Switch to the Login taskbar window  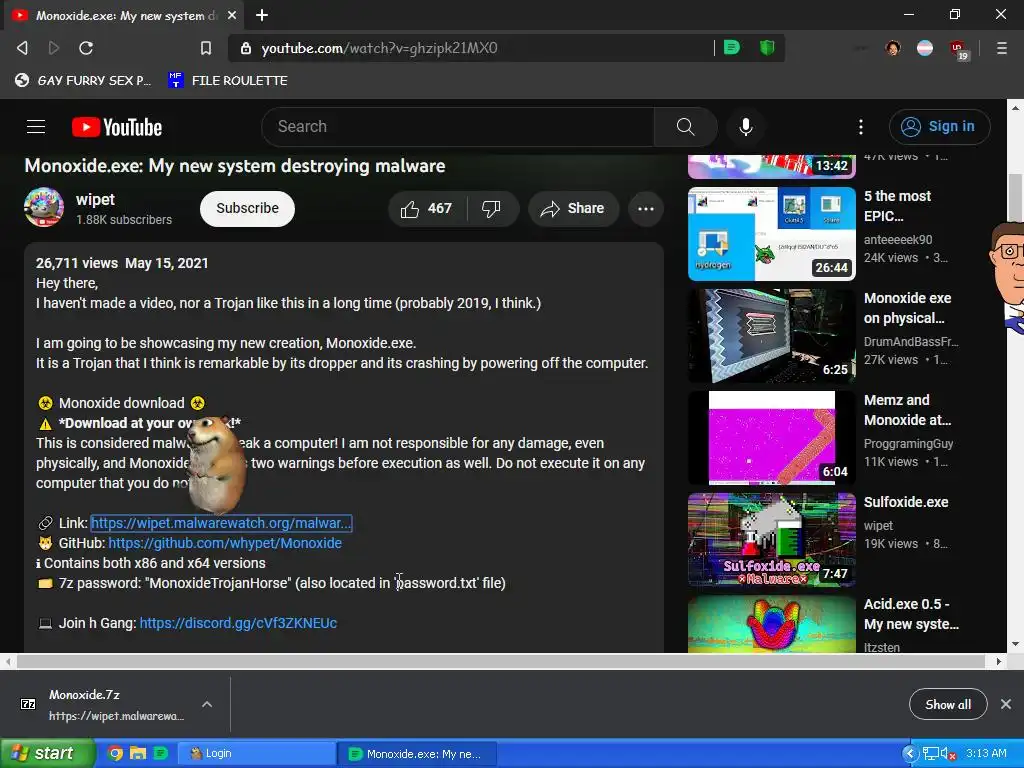click(256, 754)
